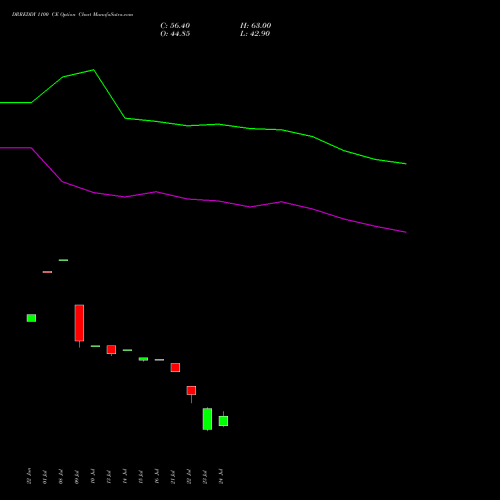Screen dimensions: 500x500
Task: Click the "24 Jul" date axis label
Action: 221,476
